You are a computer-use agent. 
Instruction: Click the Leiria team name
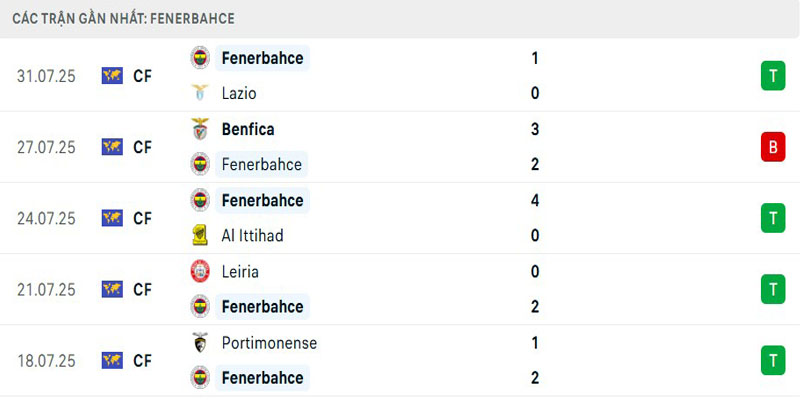[x=241, y=271]
